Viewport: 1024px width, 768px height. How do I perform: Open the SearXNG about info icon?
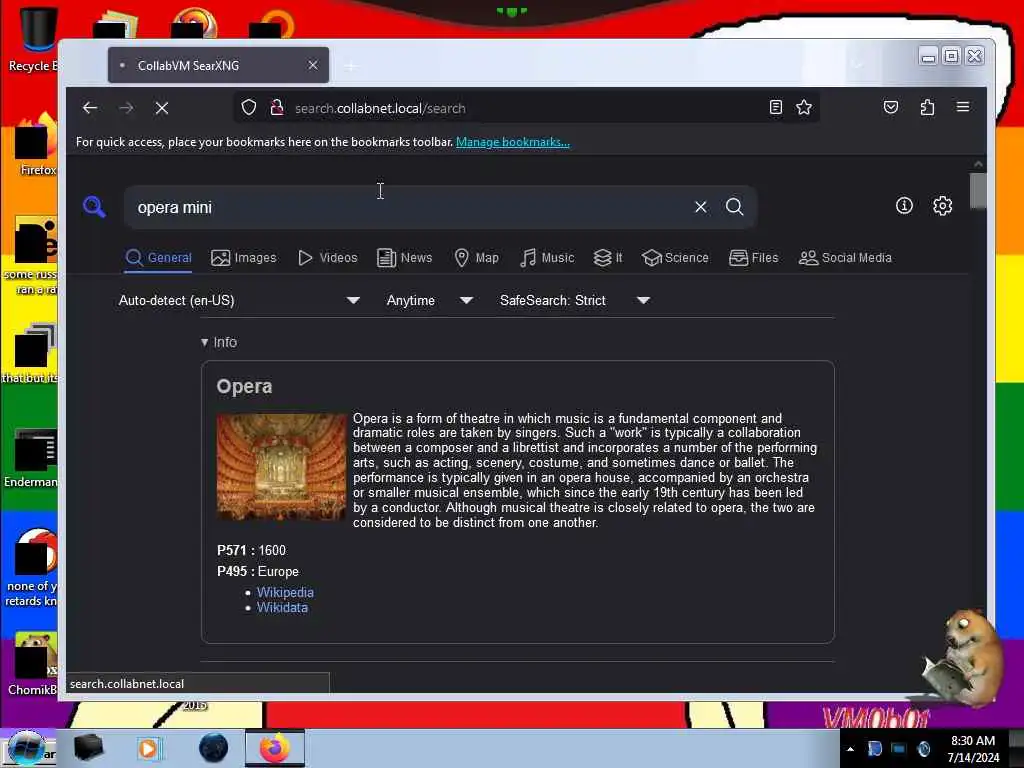click(x=904, y=206)
